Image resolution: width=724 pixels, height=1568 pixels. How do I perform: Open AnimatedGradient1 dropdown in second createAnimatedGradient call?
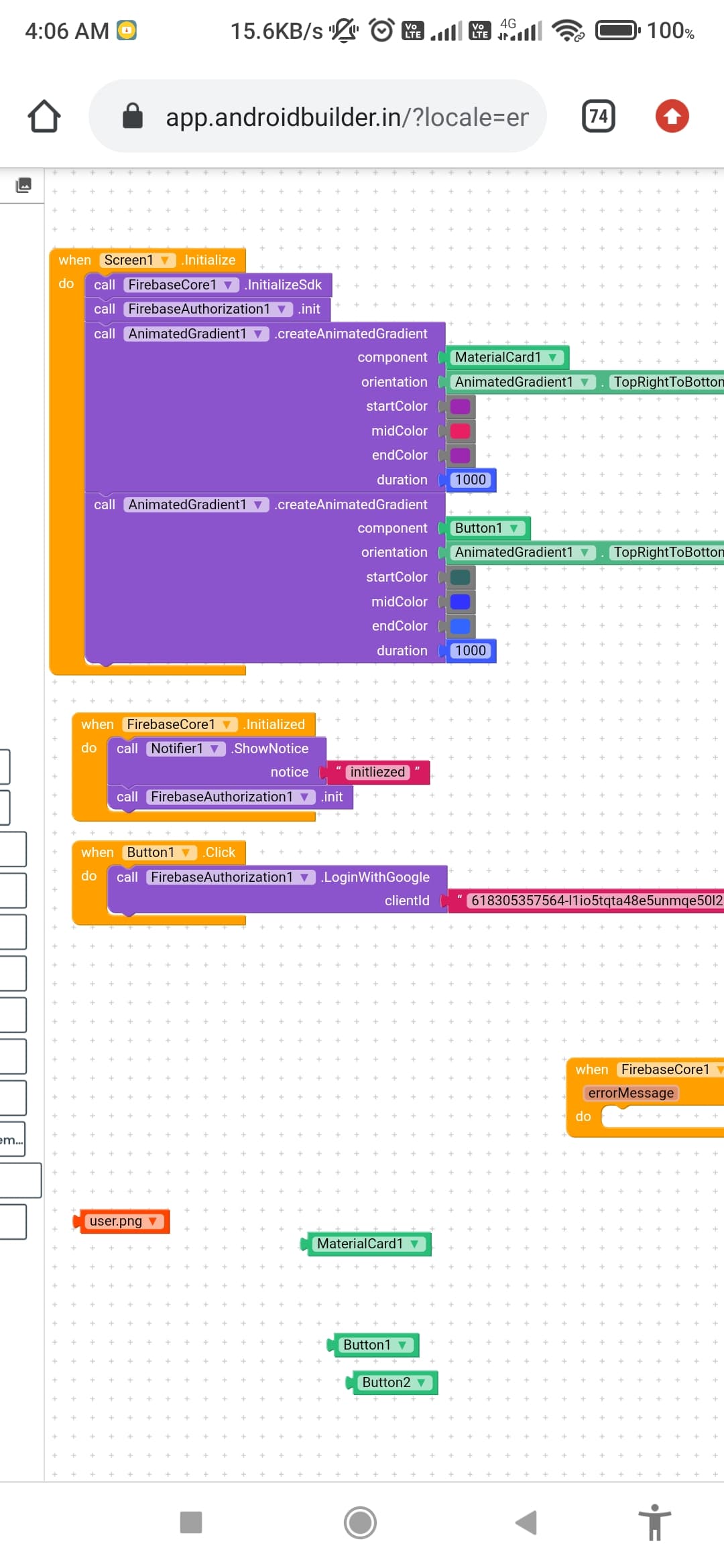(x=196, y=505)
